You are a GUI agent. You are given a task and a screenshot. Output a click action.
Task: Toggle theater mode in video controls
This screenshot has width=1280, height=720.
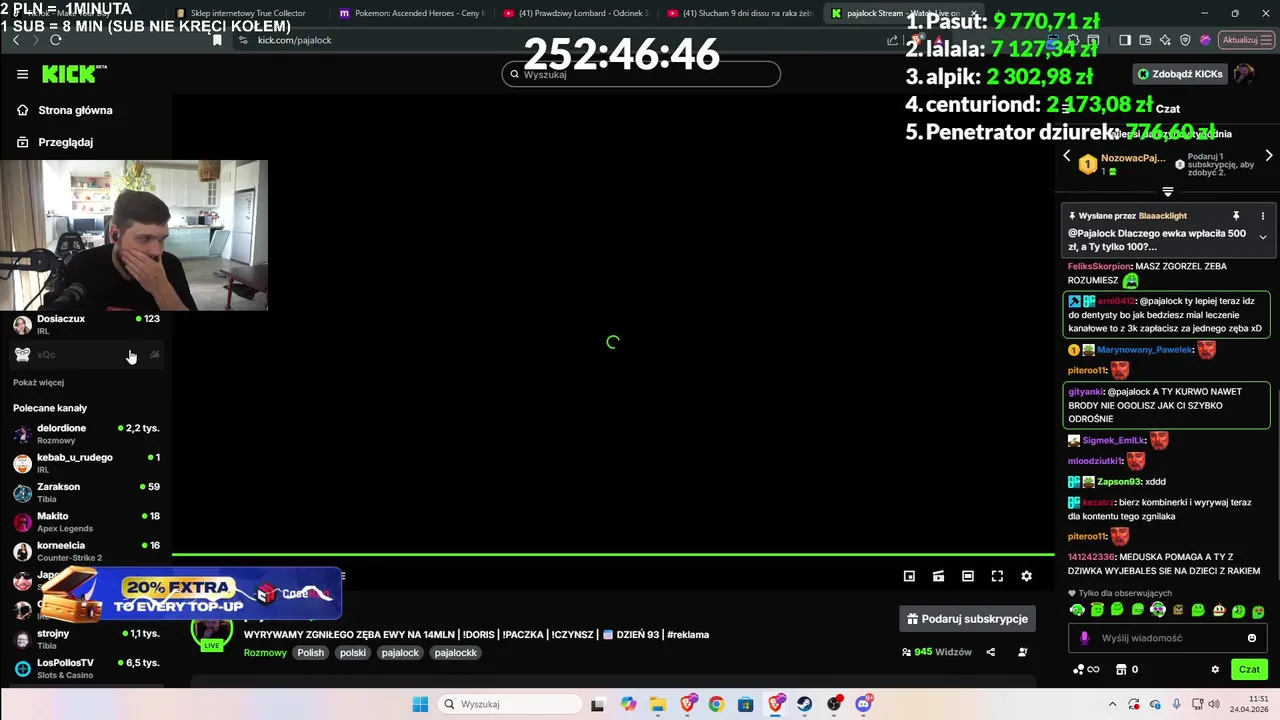point(967,576)
